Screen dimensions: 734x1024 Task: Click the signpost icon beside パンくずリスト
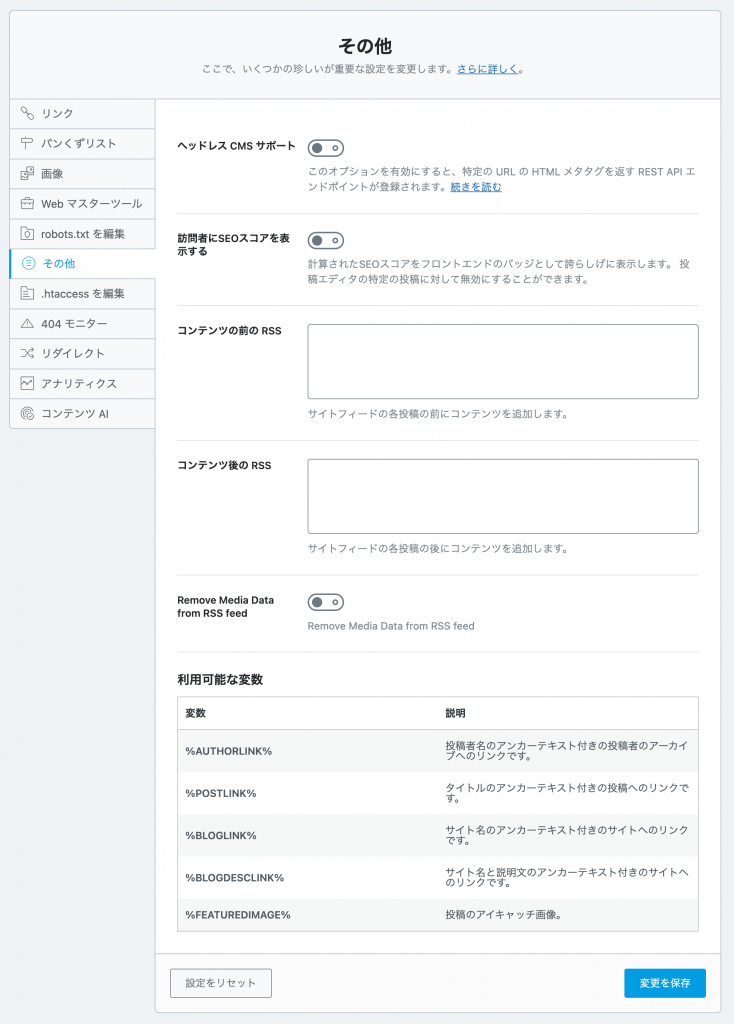[27, 143]
